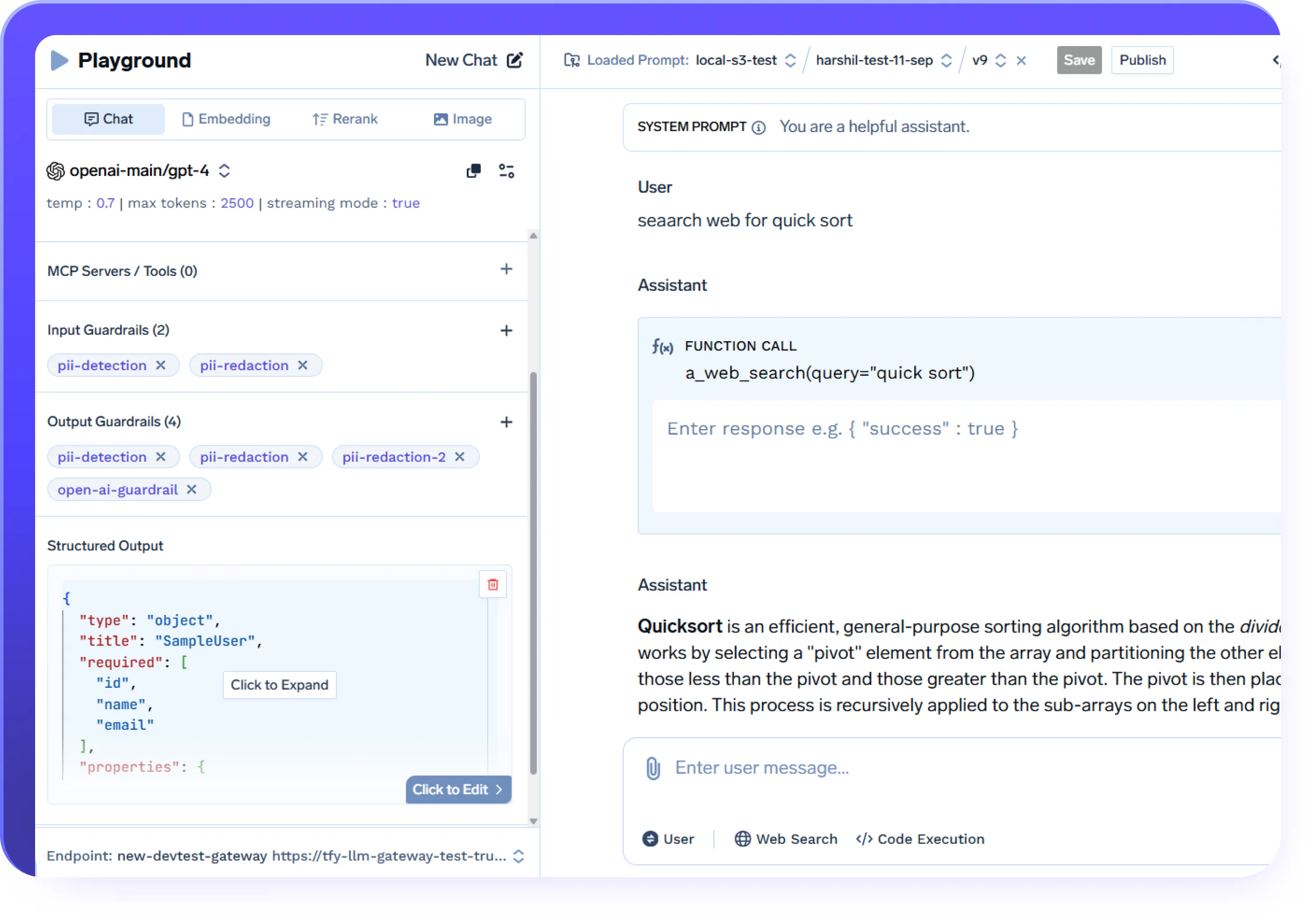Toggle Code Execution in the message bar
Screen dimensions: 1316x921
(919, 839)
